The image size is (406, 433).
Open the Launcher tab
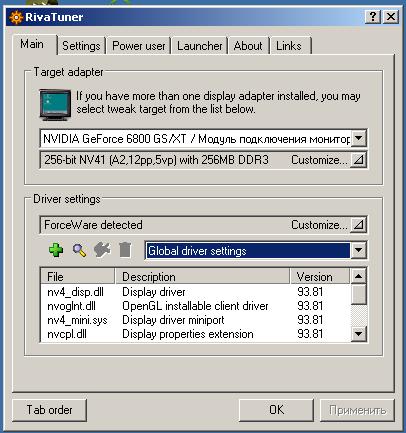coord(199,46)
